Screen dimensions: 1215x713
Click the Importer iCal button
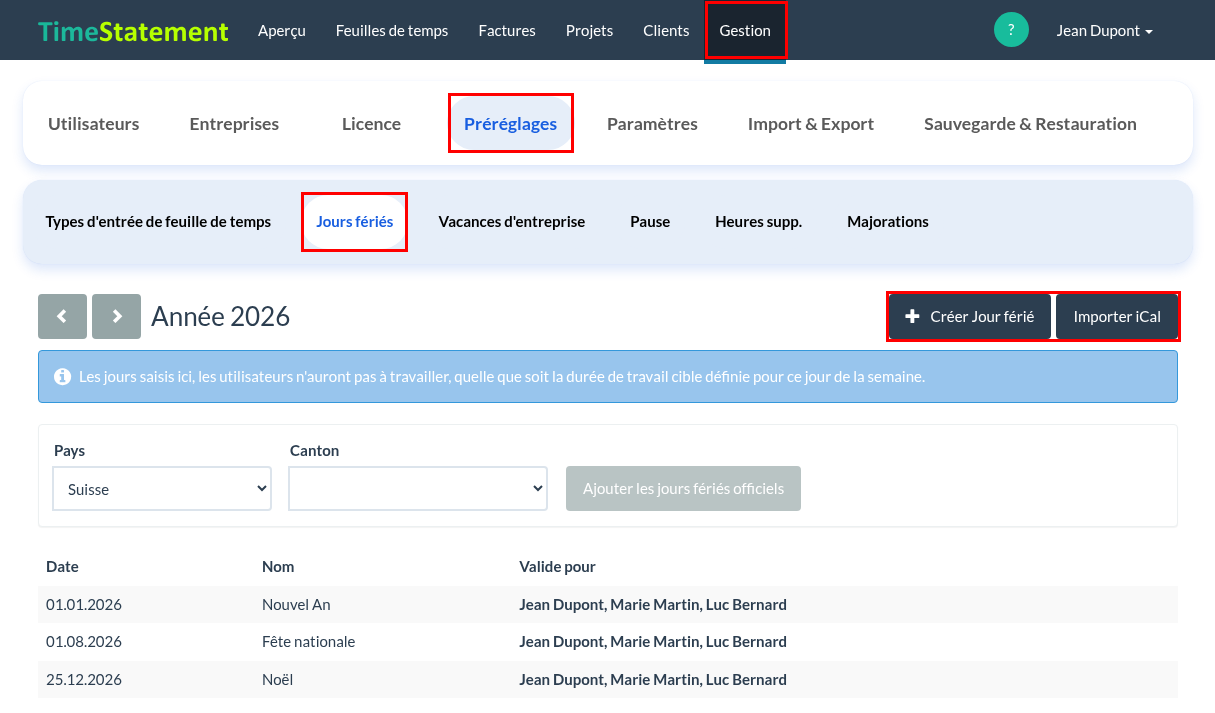tap(1117, 317)
